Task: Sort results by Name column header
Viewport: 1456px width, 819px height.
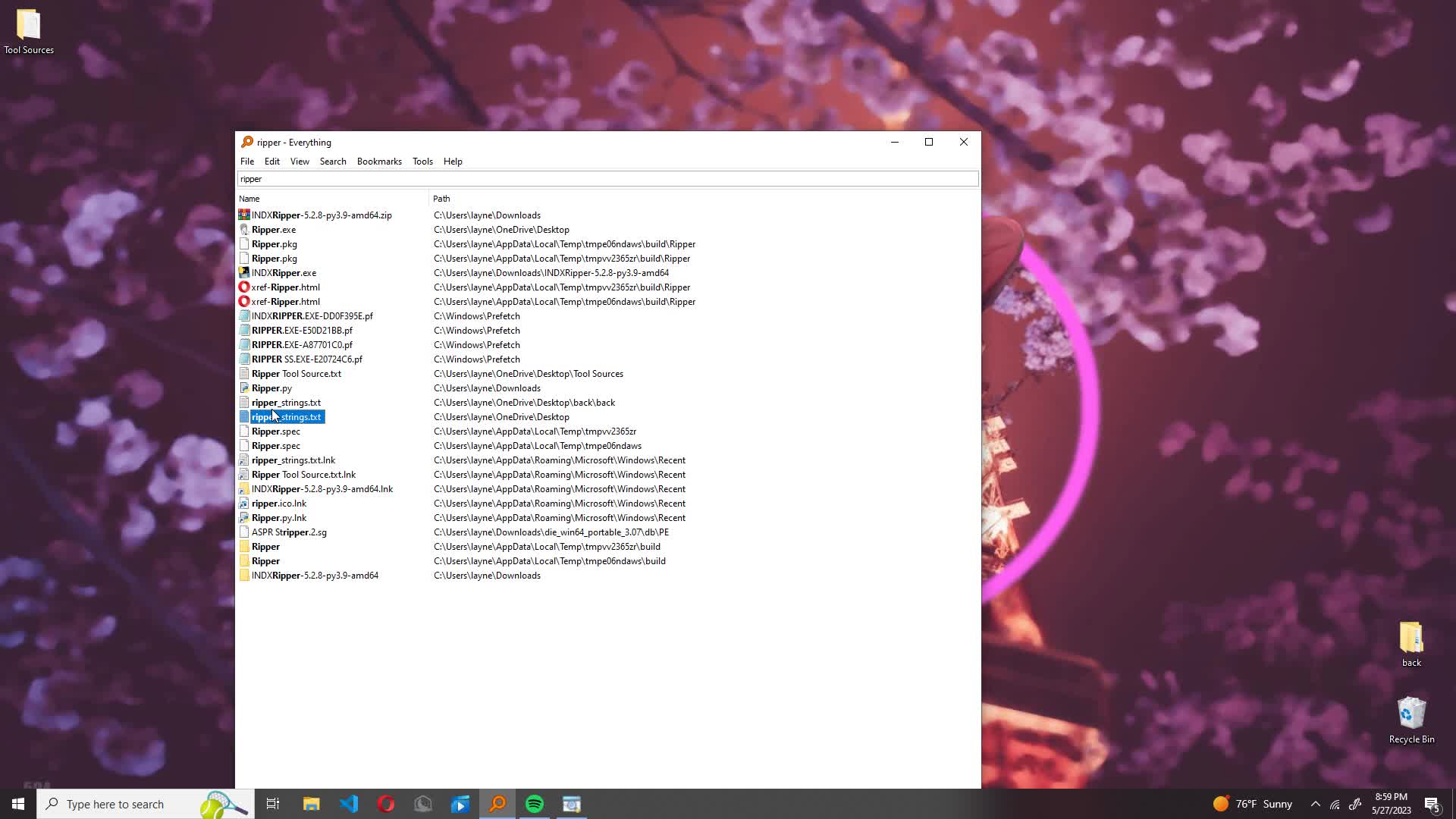Action: (x=249, y=199)
